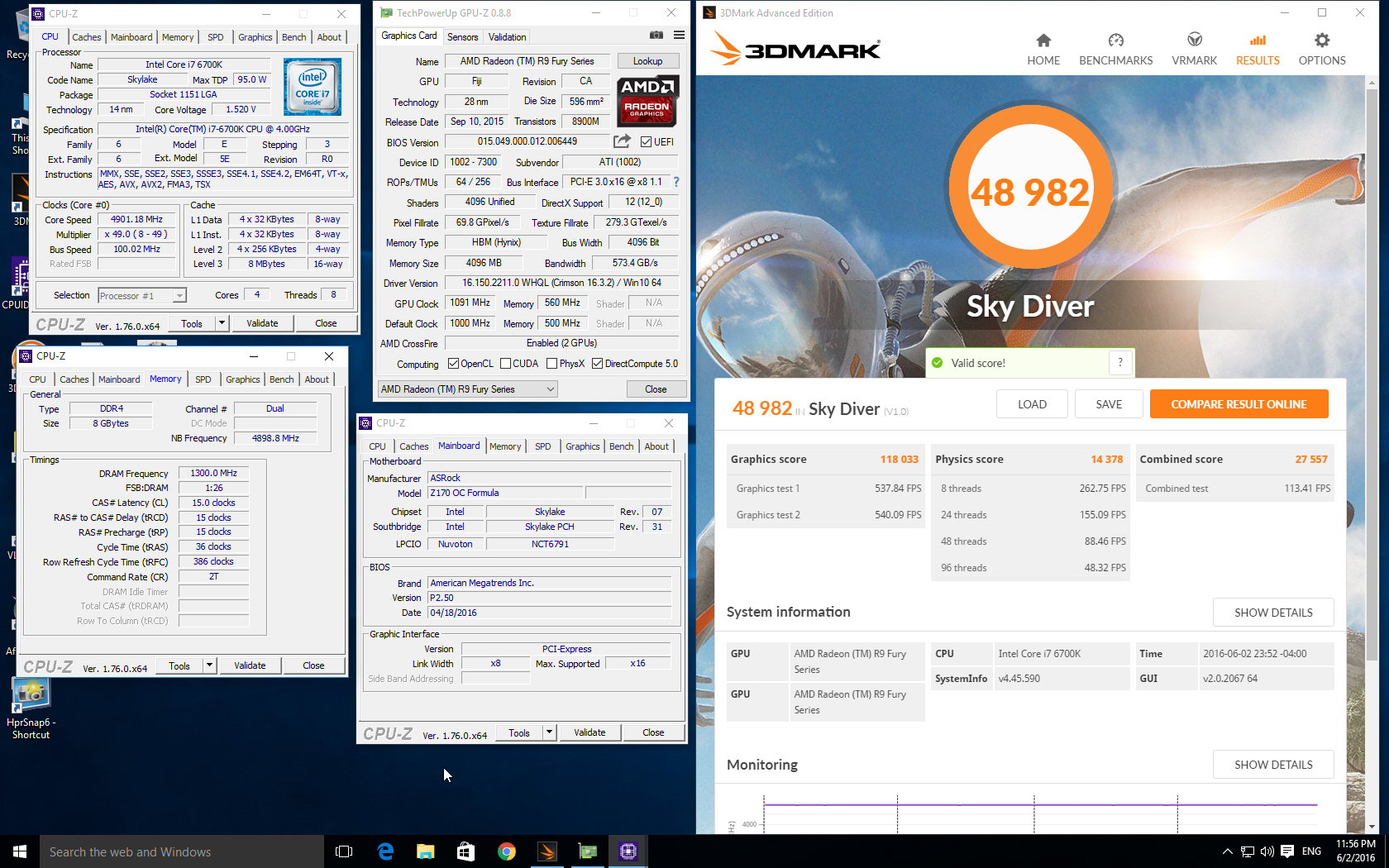
Task: Click Search the web and Windows box
Action: (182, 851)
